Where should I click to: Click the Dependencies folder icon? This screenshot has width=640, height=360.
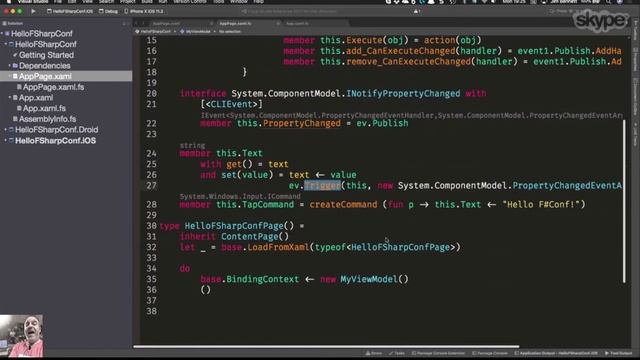(15, 65)
